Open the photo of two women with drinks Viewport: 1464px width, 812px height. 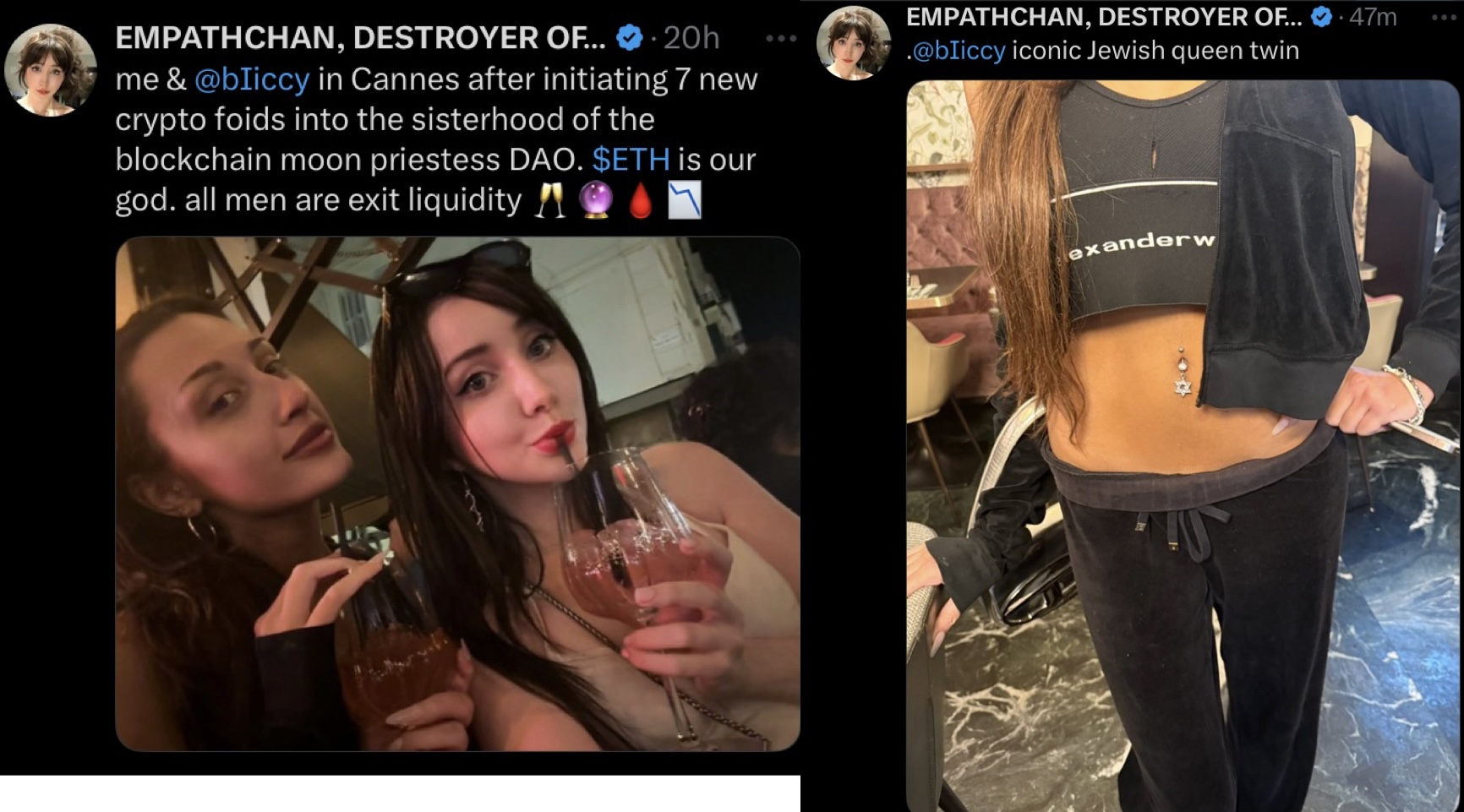point(457,493)
